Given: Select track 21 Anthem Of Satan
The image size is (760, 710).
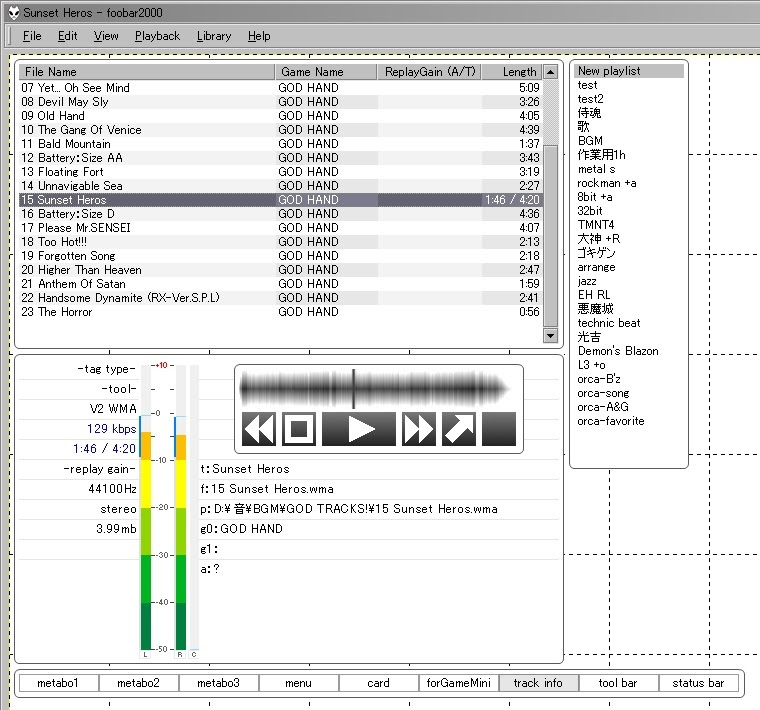Looking at the screenshot, I should 280,284.
